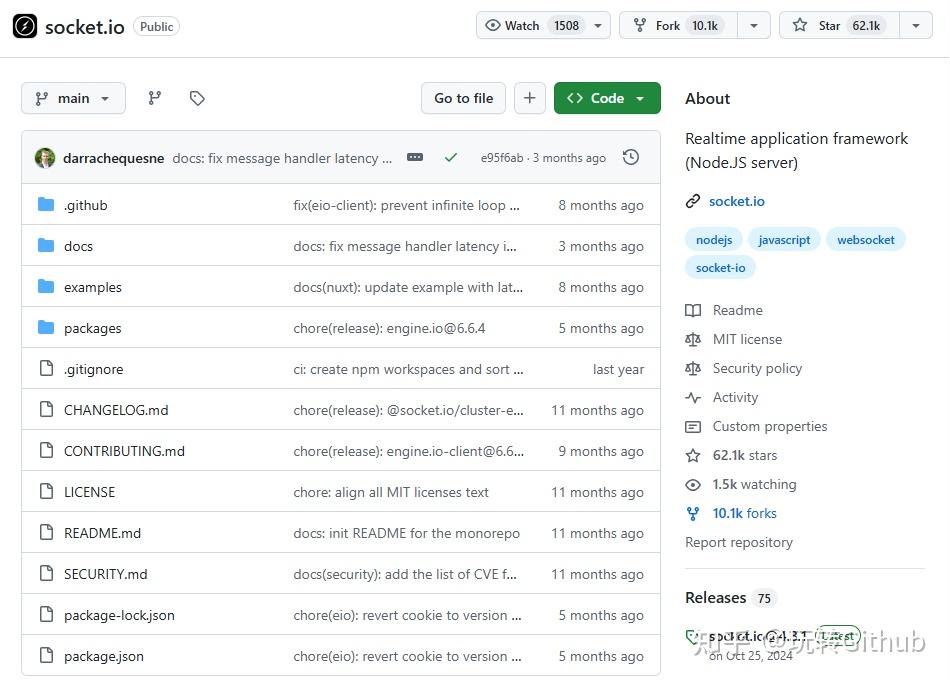
Task: Open the README.md file
Action: tap(102, 533)
